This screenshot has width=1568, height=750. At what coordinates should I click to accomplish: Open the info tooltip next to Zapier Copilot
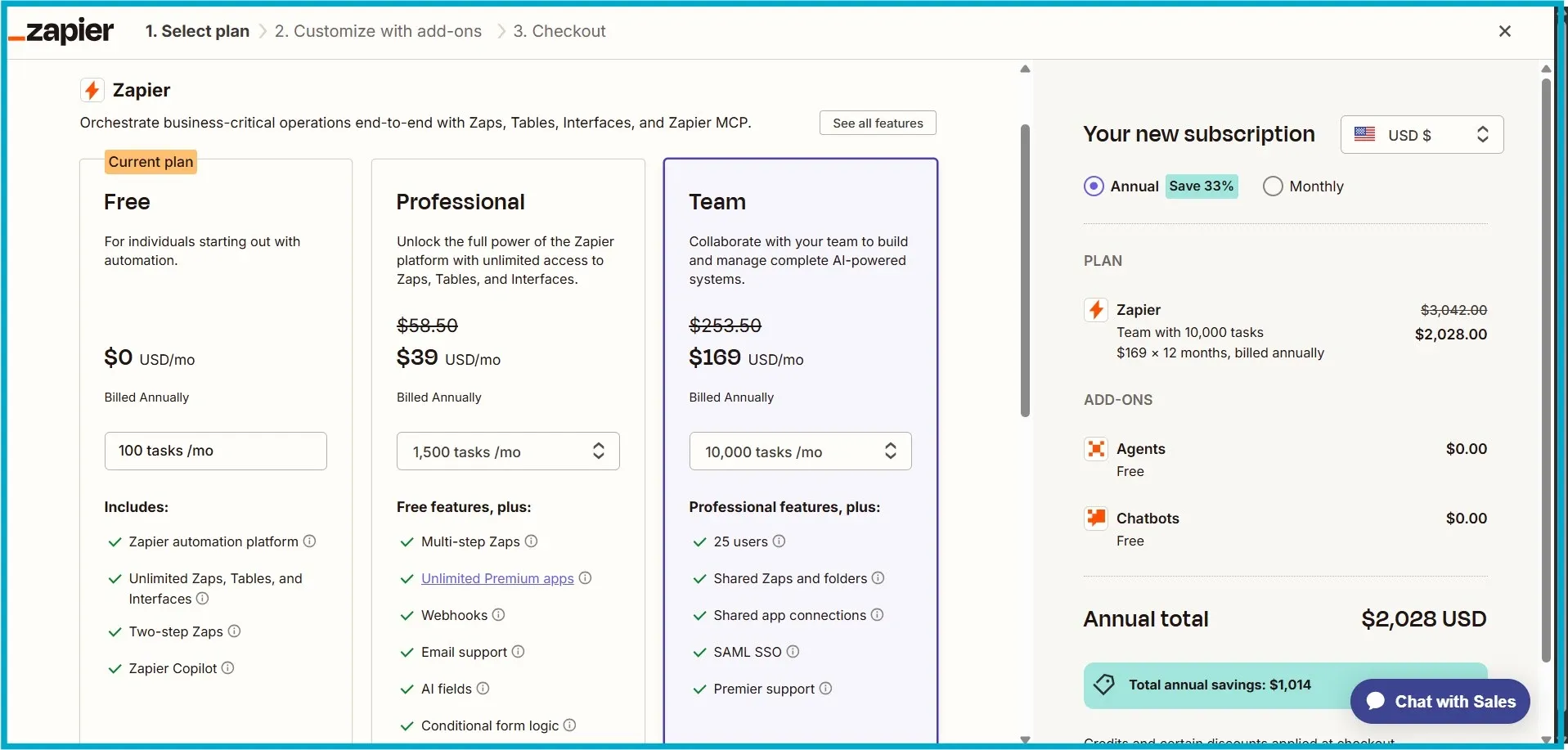pos(227,667)
